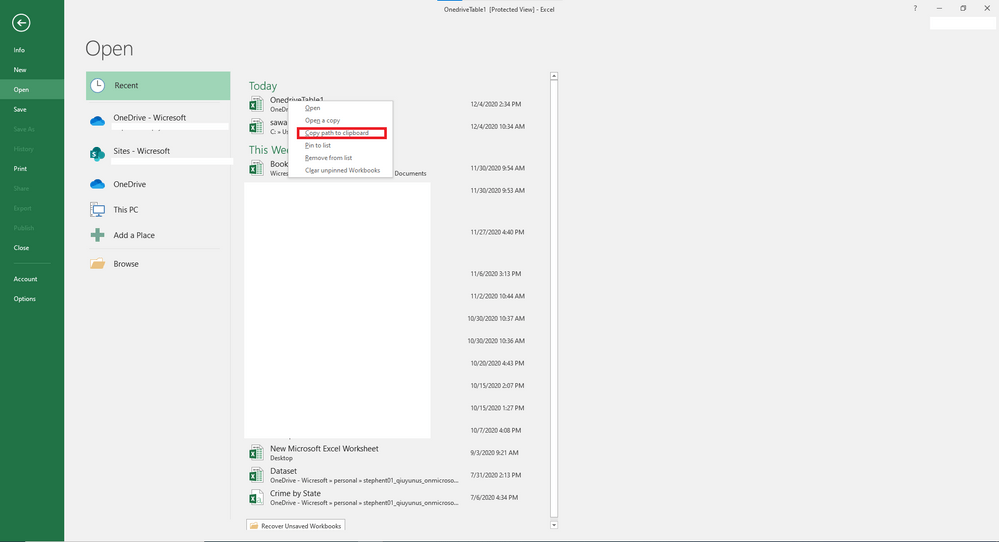Click the 7/31/2020 2:13 PM timestamp
999x542 pixels.
(x=496, y=475)
